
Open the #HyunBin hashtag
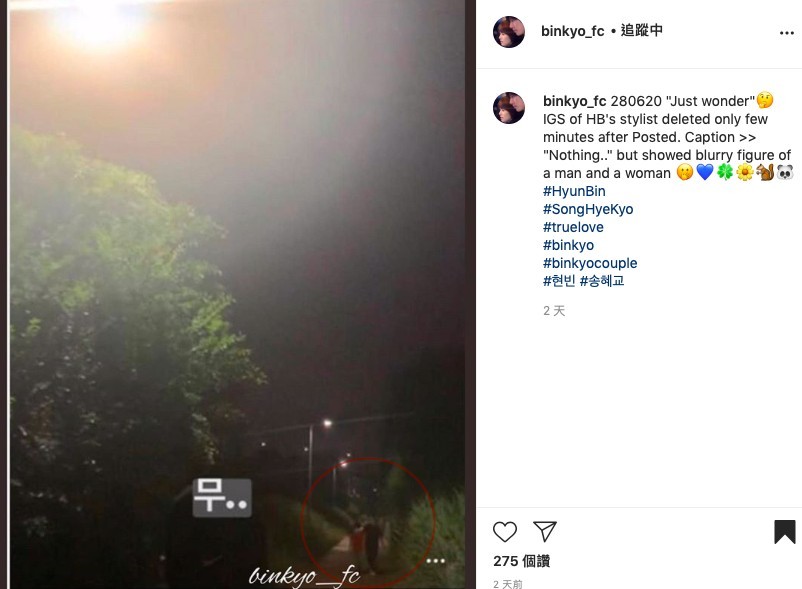(x=574, y=191)
